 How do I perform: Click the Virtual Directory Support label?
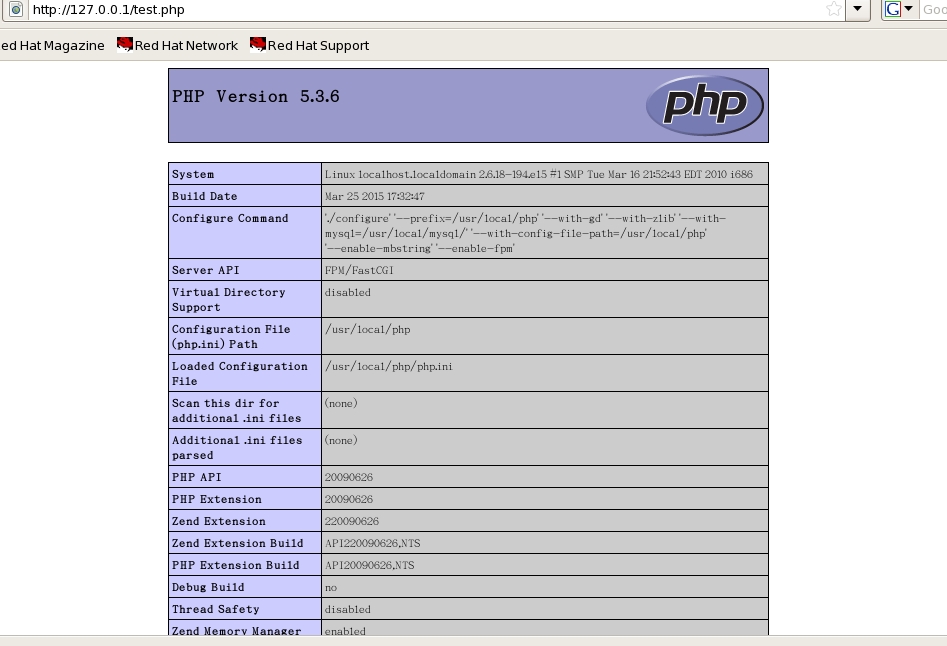pyautogui.click(x=228, y=299)
